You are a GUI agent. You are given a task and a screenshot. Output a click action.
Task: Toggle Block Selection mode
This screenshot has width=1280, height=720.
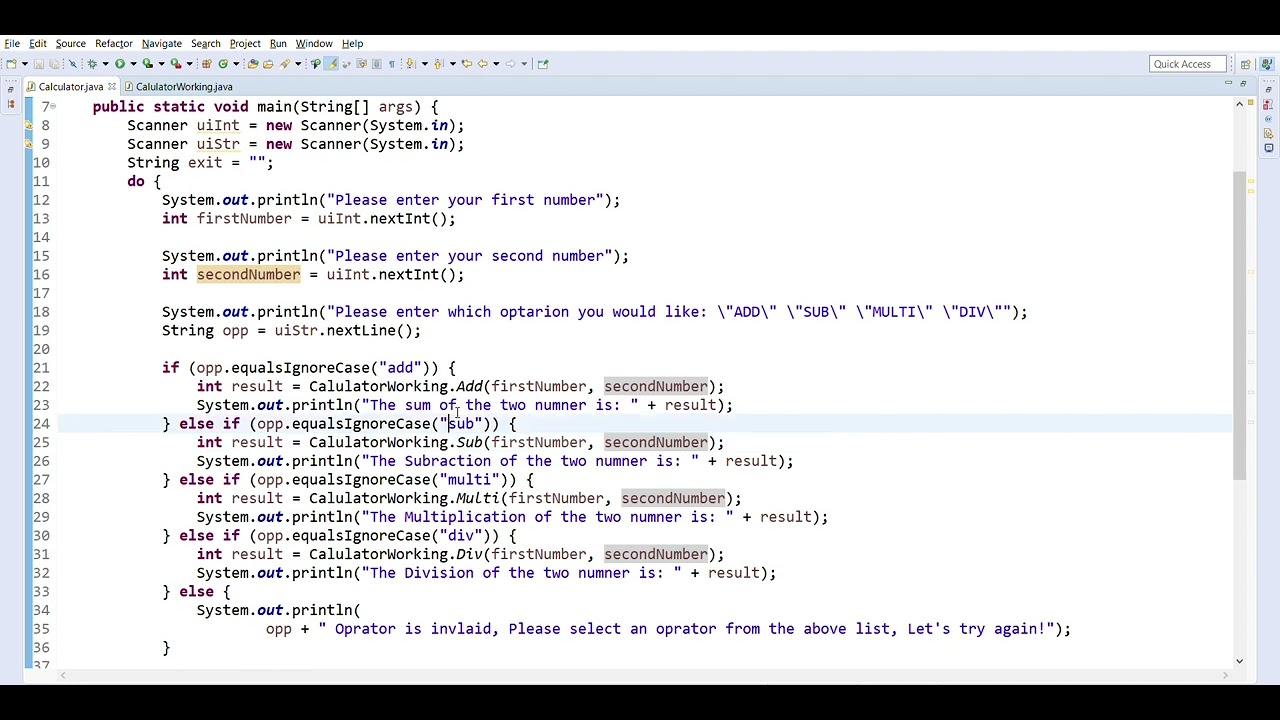[375, 64]
